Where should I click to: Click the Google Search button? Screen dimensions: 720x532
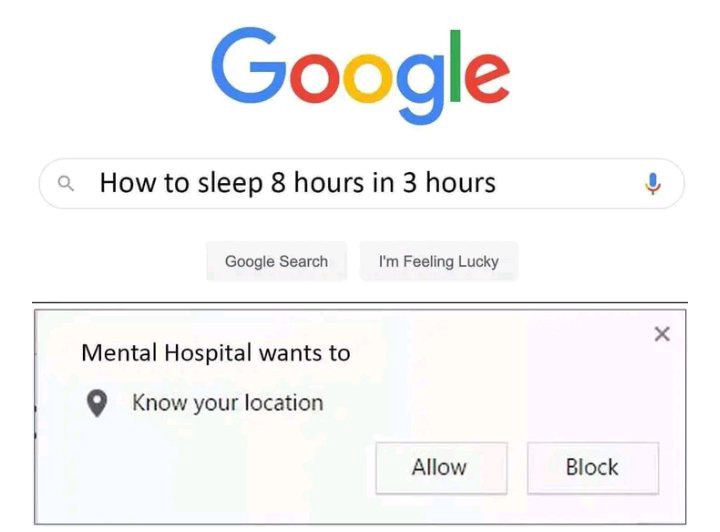276,261
